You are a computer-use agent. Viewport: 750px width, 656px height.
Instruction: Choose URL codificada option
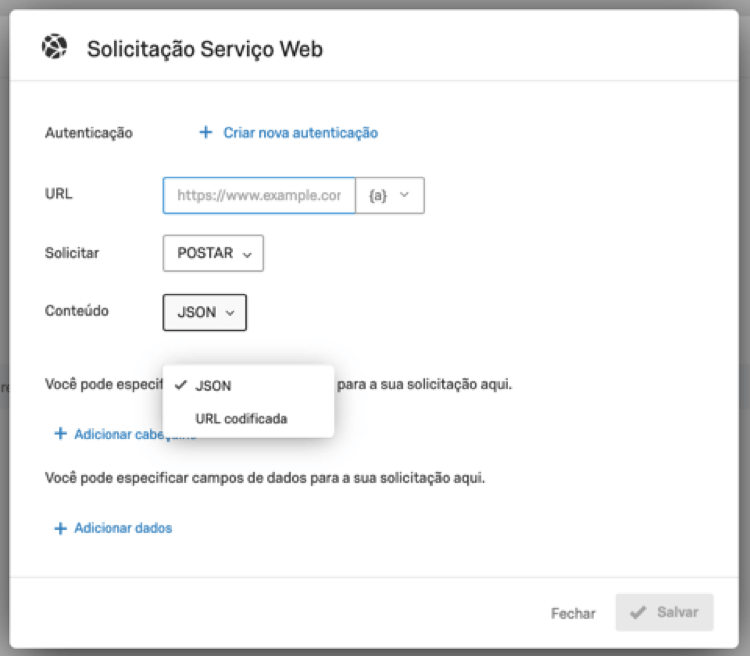[x=241, y=419]
